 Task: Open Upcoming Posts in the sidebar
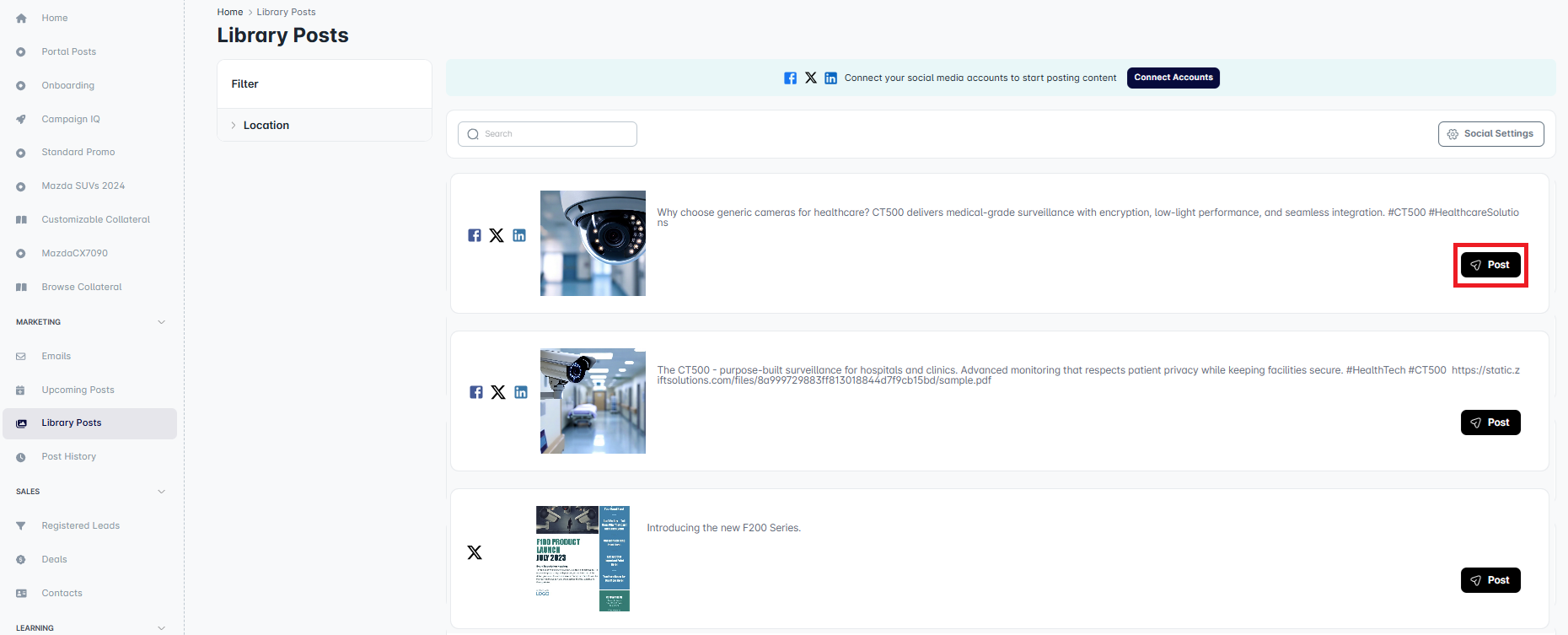click(78, 390)
